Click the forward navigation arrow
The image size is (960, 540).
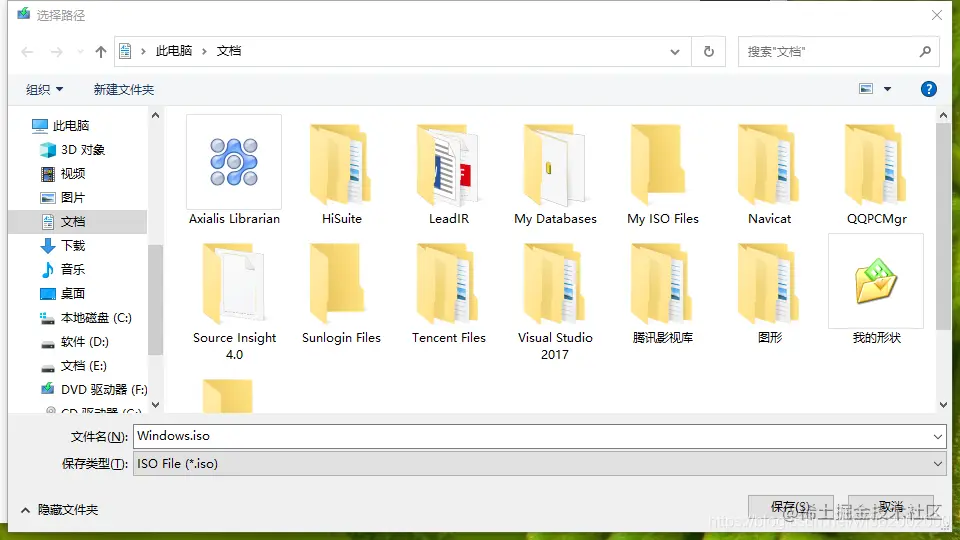(x=56, y=52)
